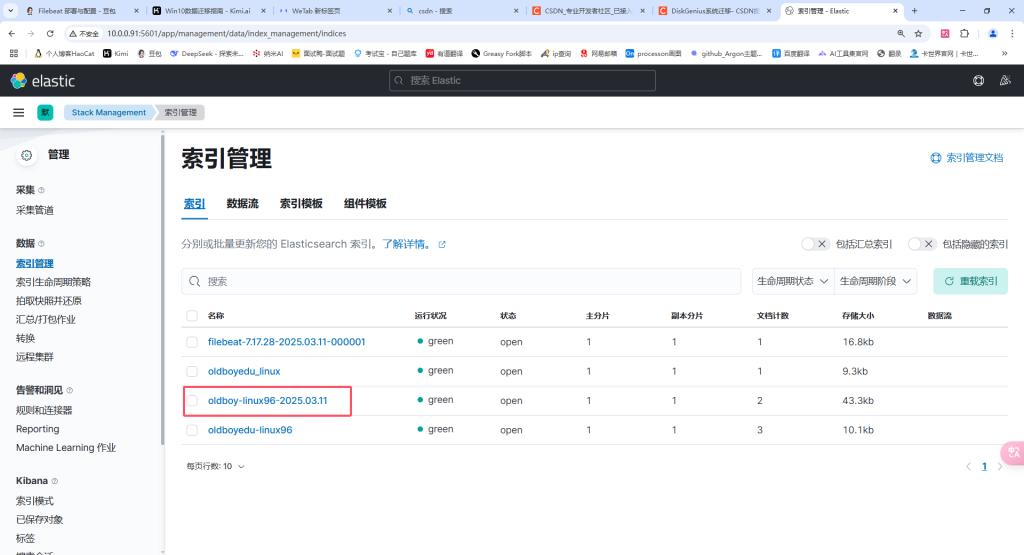Open the newsfeed icon in header
The width and height of the screenshot is (1024, 555).
pos(1004,80)
